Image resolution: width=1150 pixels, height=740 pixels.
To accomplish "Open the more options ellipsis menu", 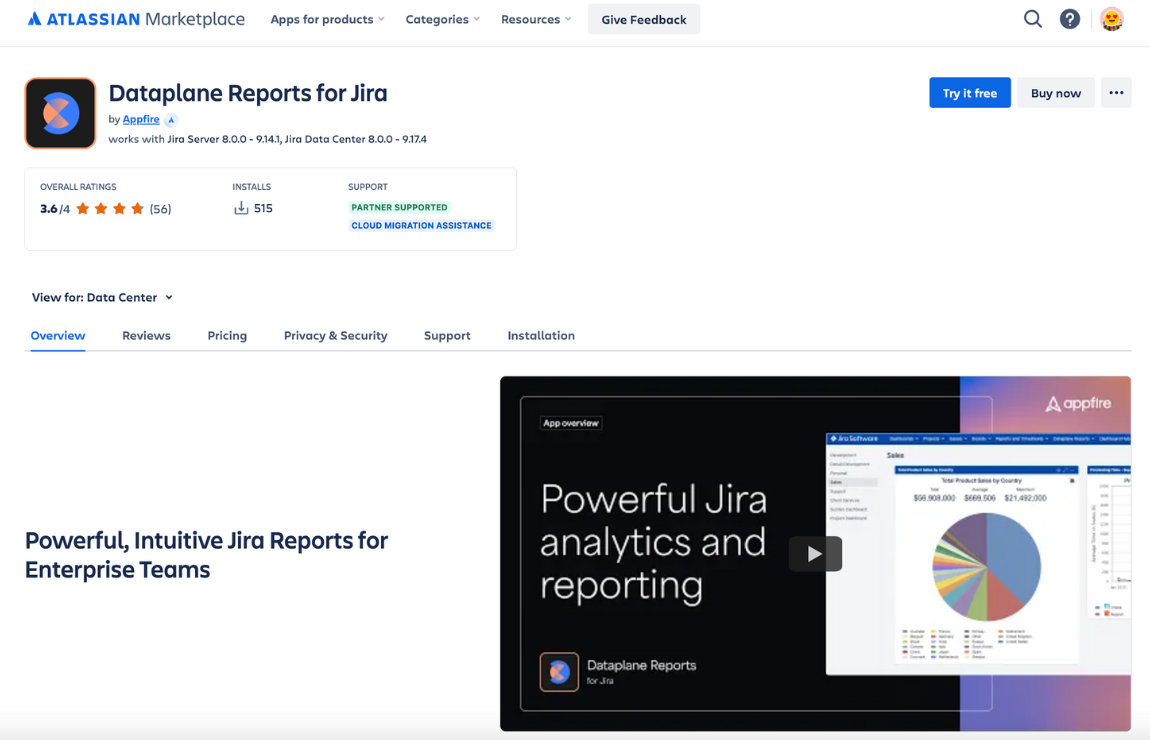I will 1116,92.
